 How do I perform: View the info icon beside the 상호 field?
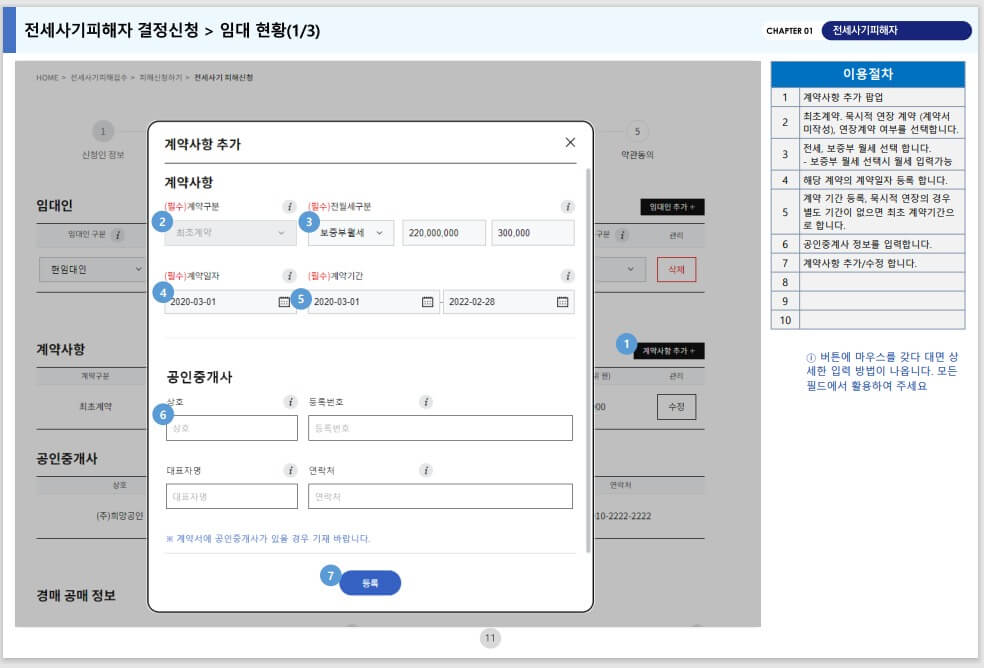pos(290,400)
